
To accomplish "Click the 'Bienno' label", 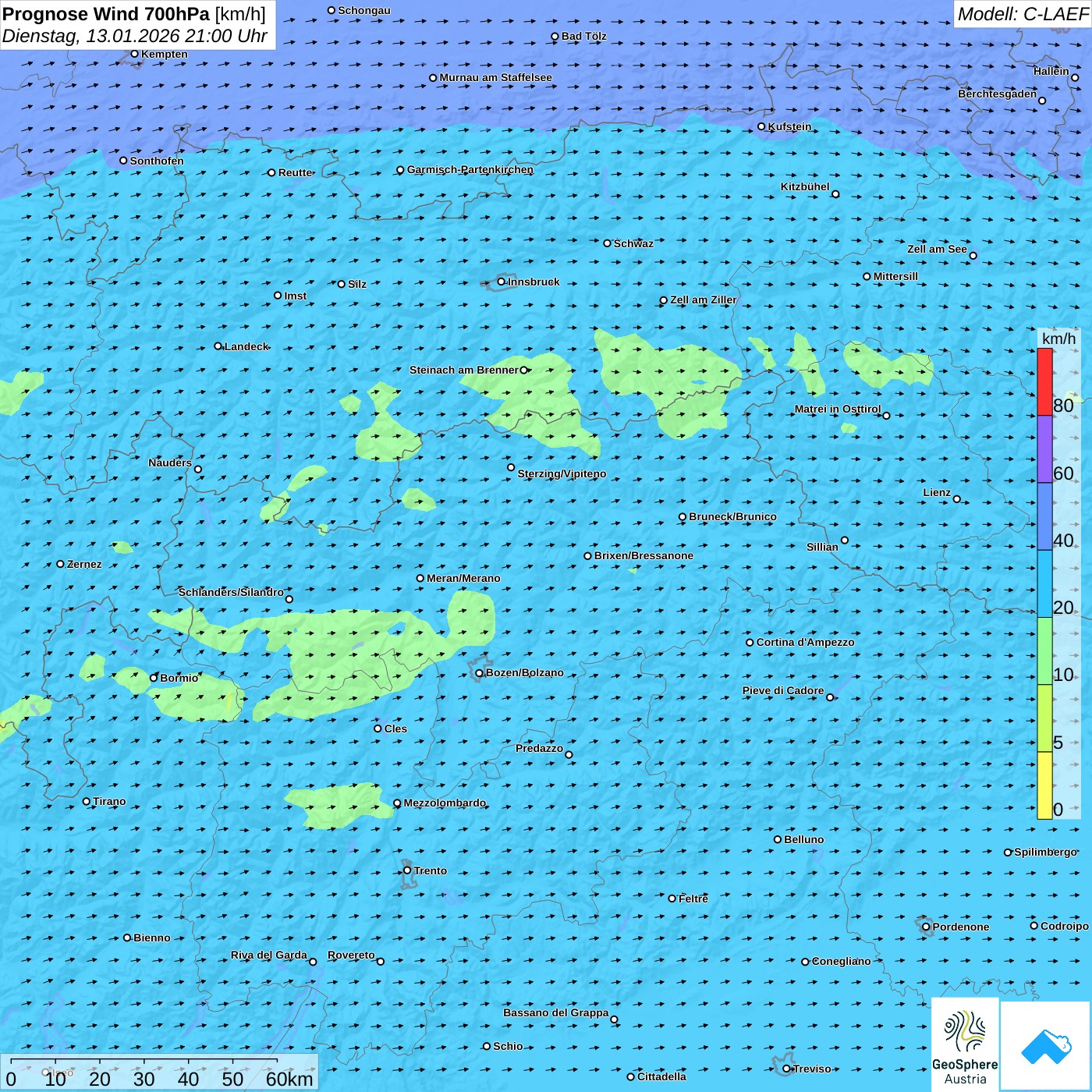I will point(152,938).
